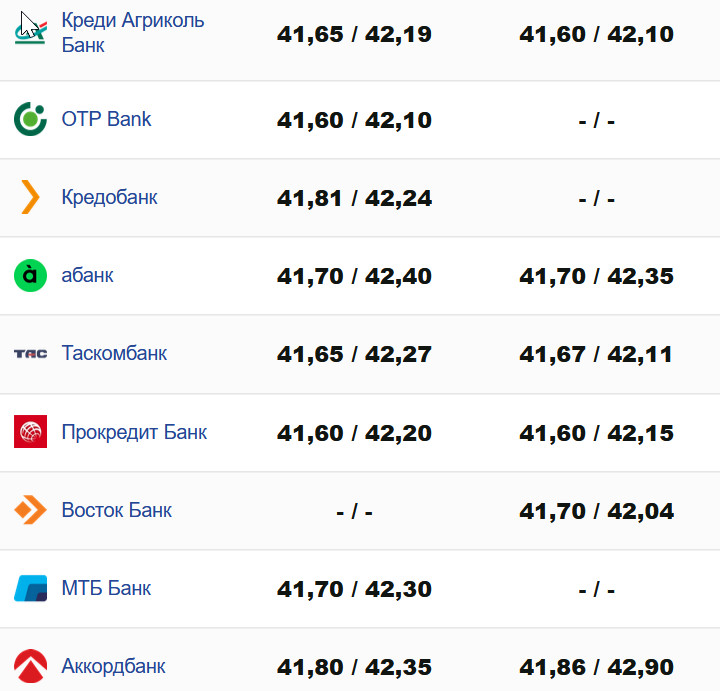The image size is (720, 691).
Task: Click the Креди Агриколь Банк logo icon
Action: pyautogui.click(x=30, y=30)
